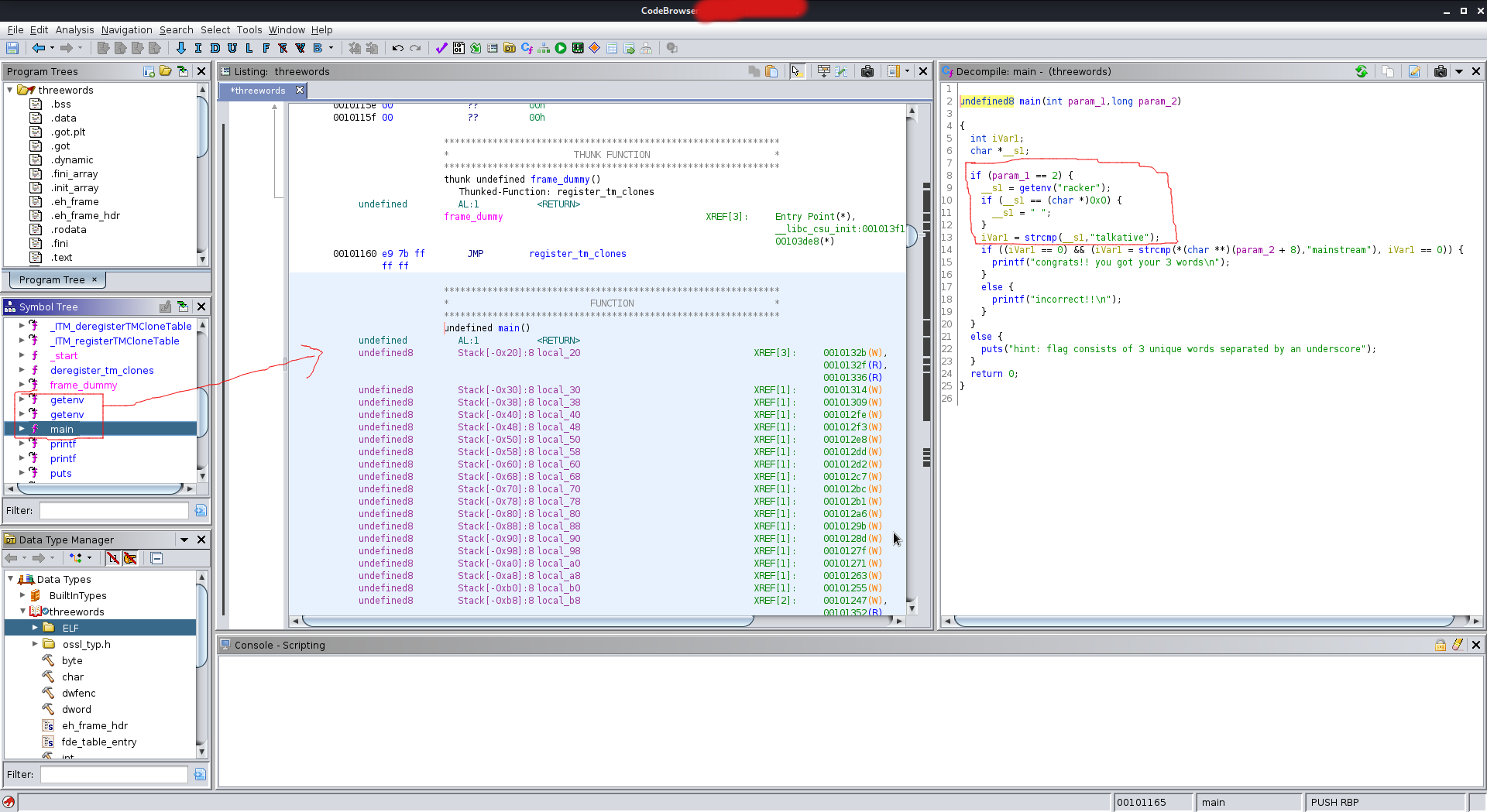Toggle the Listing field diff icon
This screenshot has width=1487, height=812.
(x=841, y=71)
